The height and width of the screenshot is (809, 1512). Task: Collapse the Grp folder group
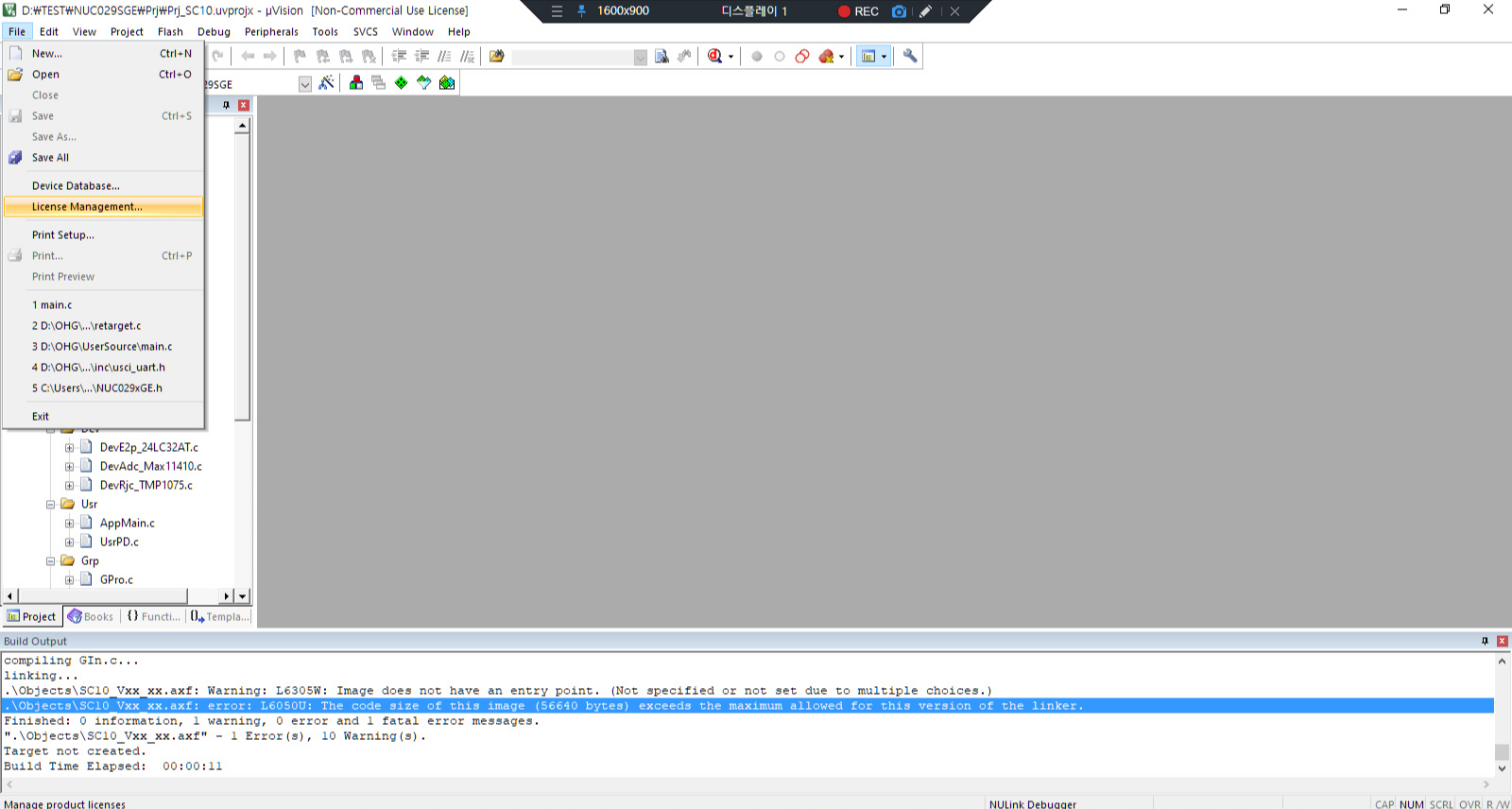click(51, 561)
